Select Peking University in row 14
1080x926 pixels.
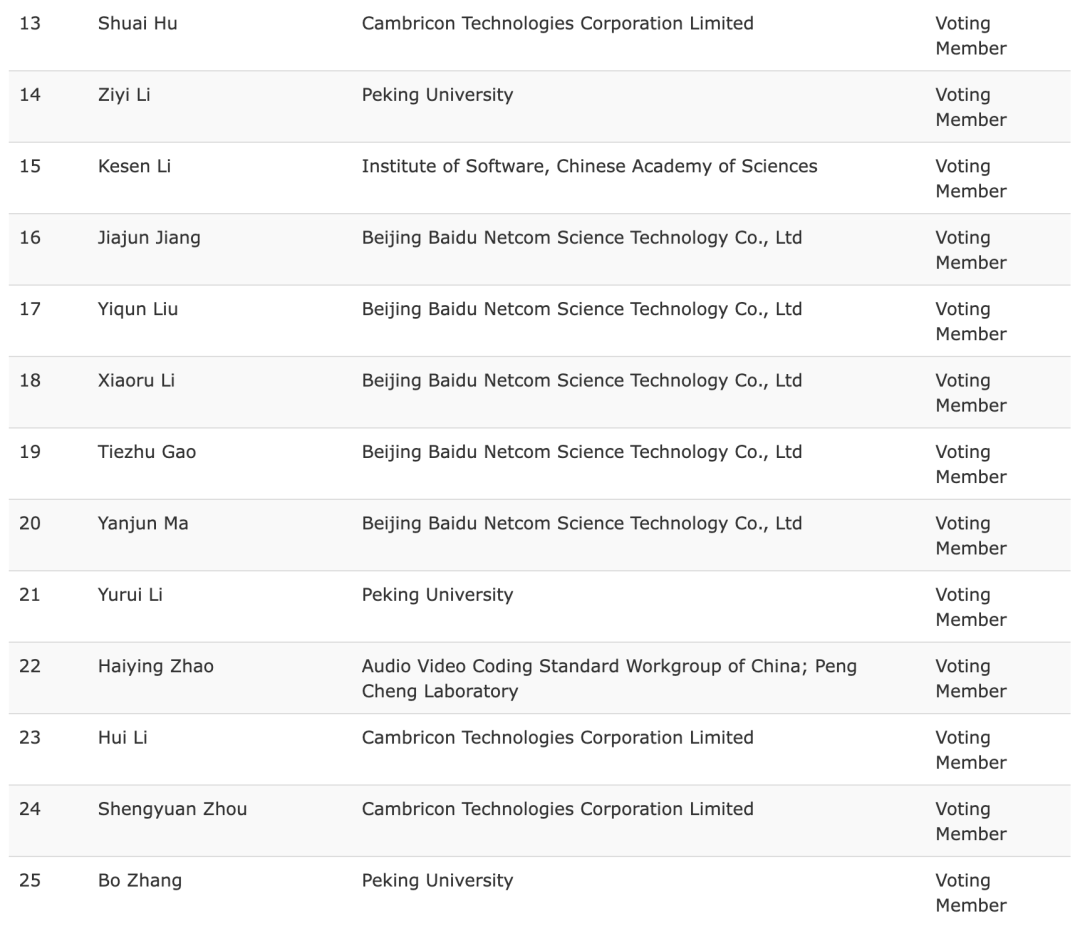click(437, 95)
